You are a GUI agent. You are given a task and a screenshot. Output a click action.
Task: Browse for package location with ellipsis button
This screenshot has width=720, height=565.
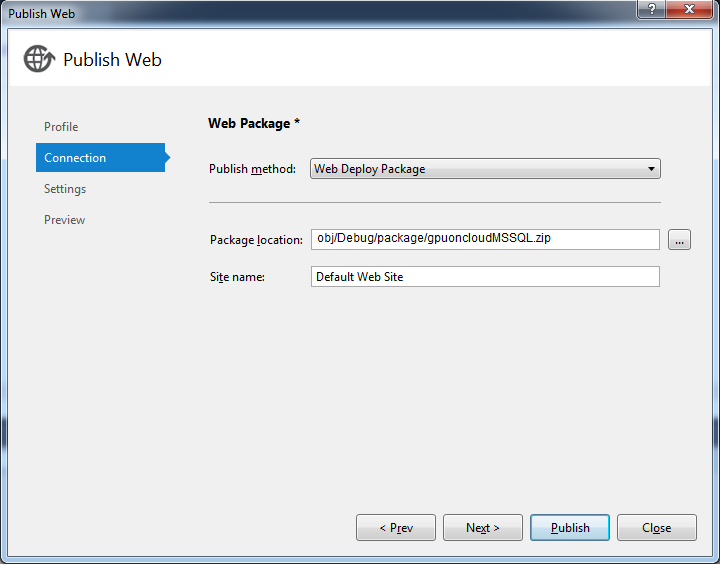[x=679, y=240]
